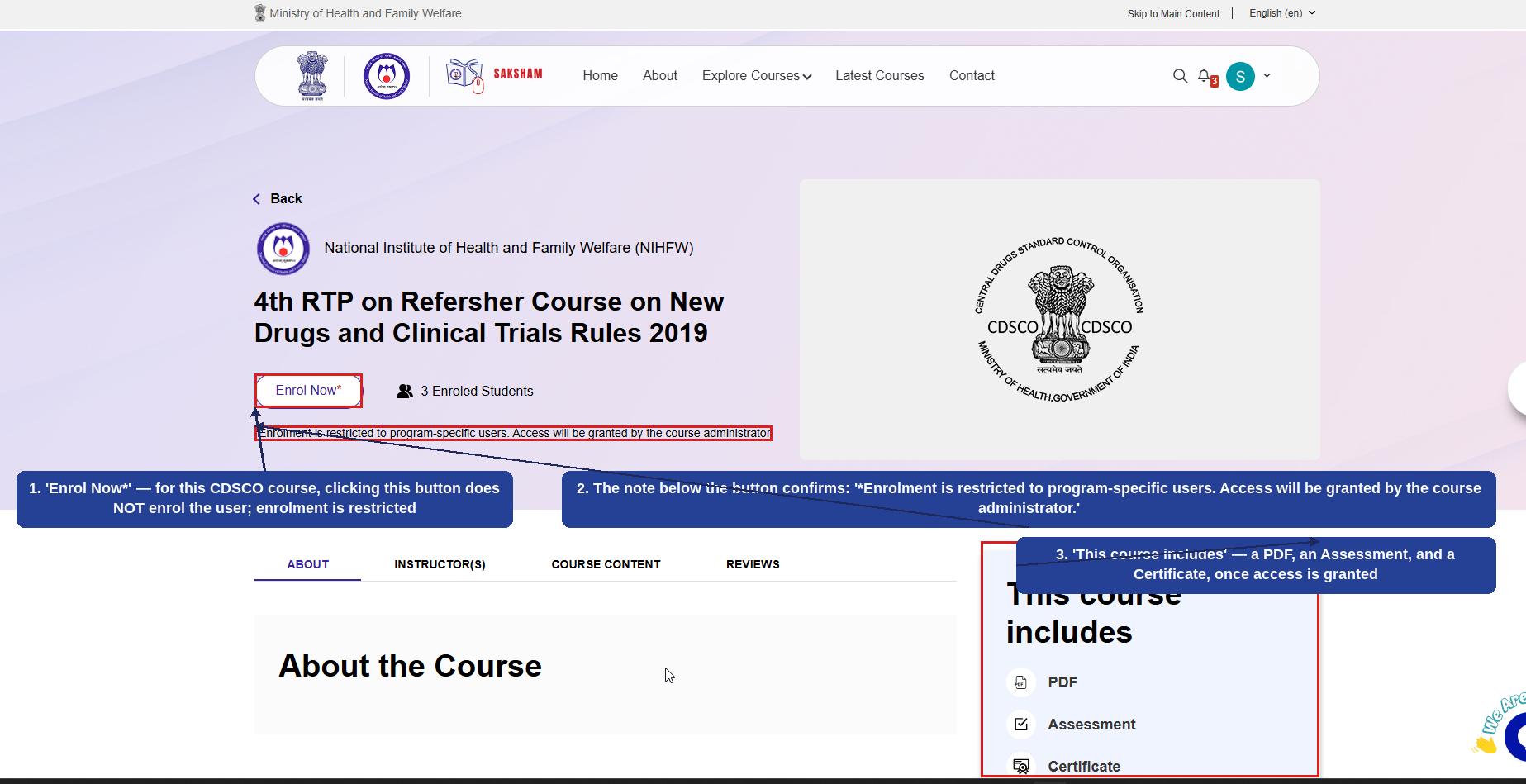Click the 'Assessment' label in course includes
1526x784 pixels.
1091,725
